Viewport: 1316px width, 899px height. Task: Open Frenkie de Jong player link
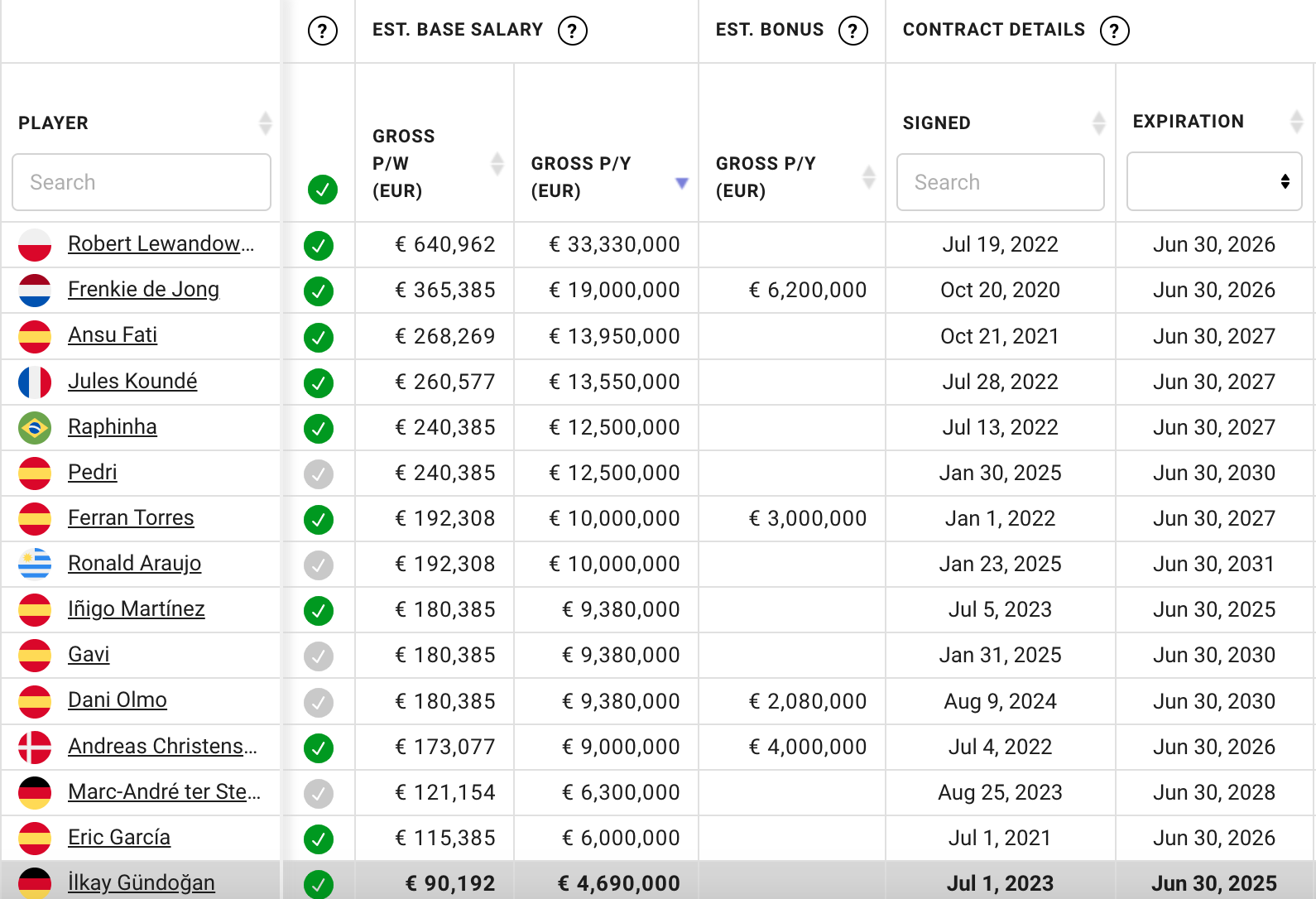click(x=143, y=290)
